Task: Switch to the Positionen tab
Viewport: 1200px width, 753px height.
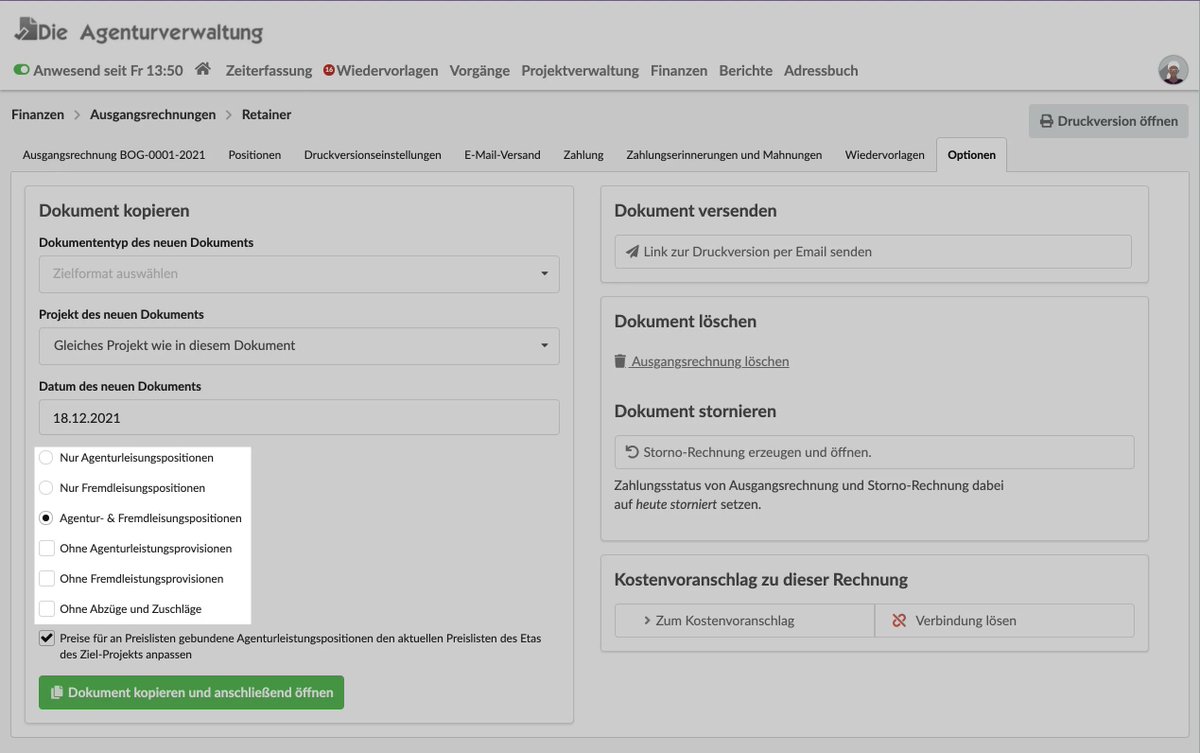Action: point(254,155)
